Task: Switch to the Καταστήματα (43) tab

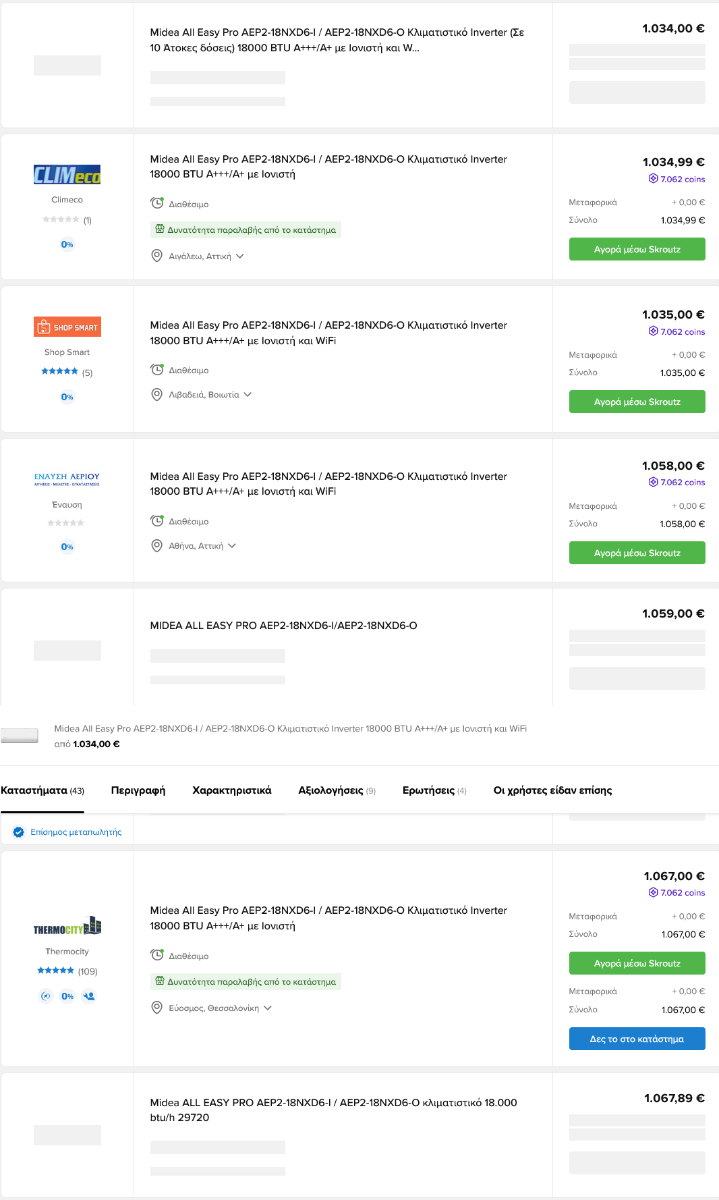Action: 43,790
